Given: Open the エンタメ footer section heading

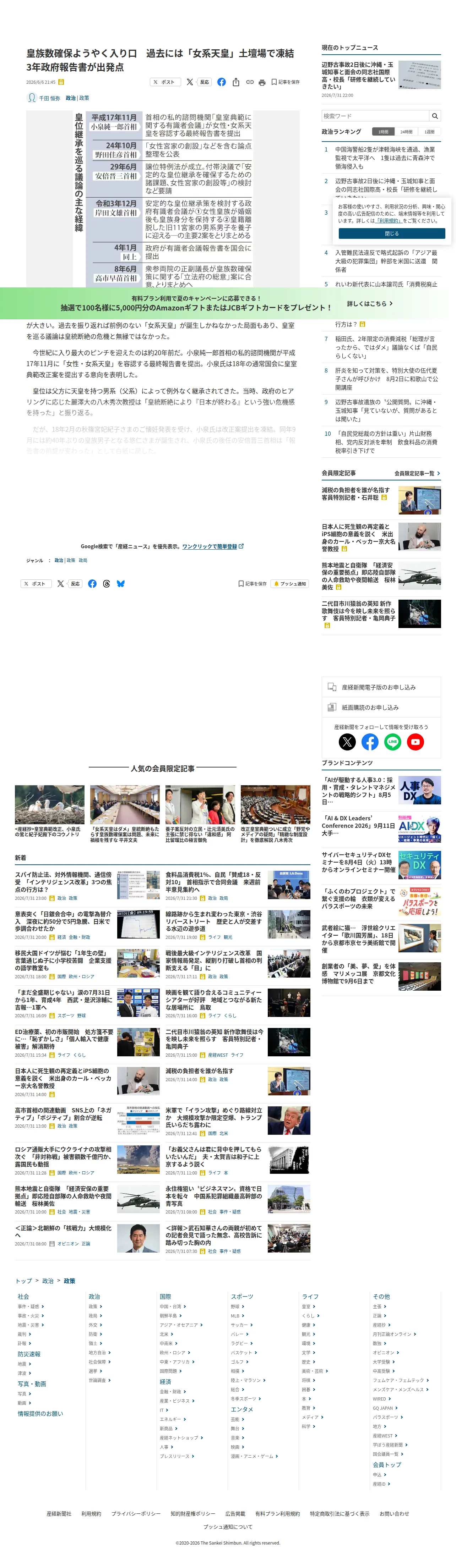Looking at the screenshot, I should pos(241,1409).
